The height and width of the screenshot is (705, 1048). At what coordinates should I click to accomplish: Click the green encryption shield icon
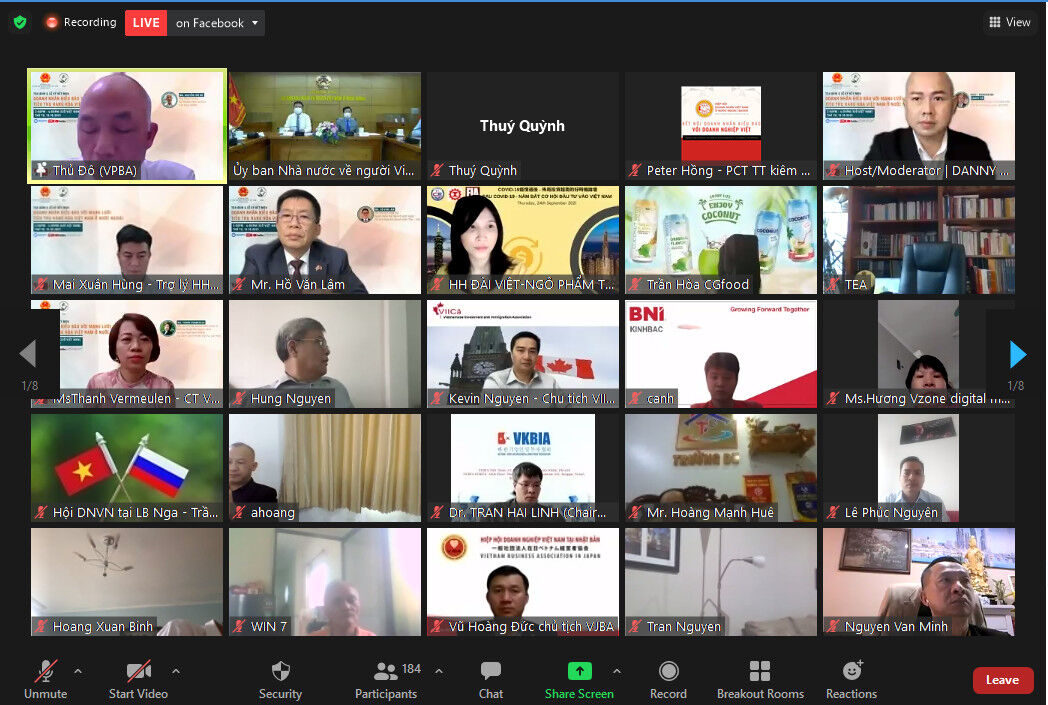[x=20, y=22]
